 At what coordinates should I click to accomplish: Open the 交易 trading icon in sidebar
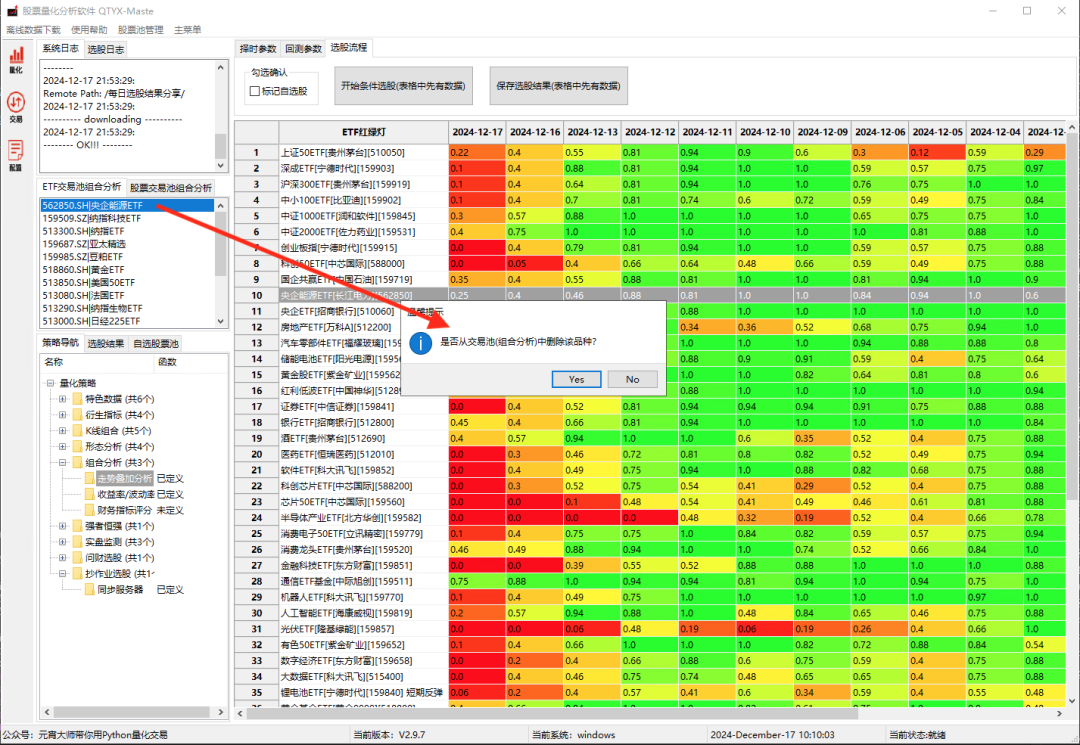(x=16, y=107)
